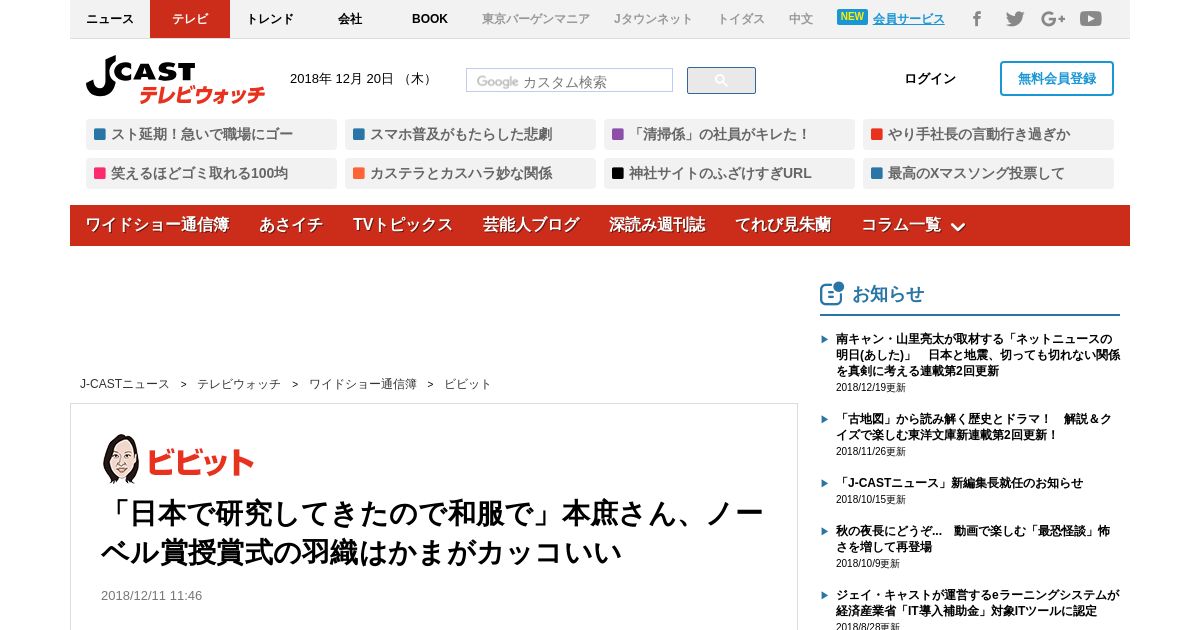Image resolution: width=1200 pixels, height=630 pixels.
Task: Open the Twitter social icon
Action: [1015, 19]
